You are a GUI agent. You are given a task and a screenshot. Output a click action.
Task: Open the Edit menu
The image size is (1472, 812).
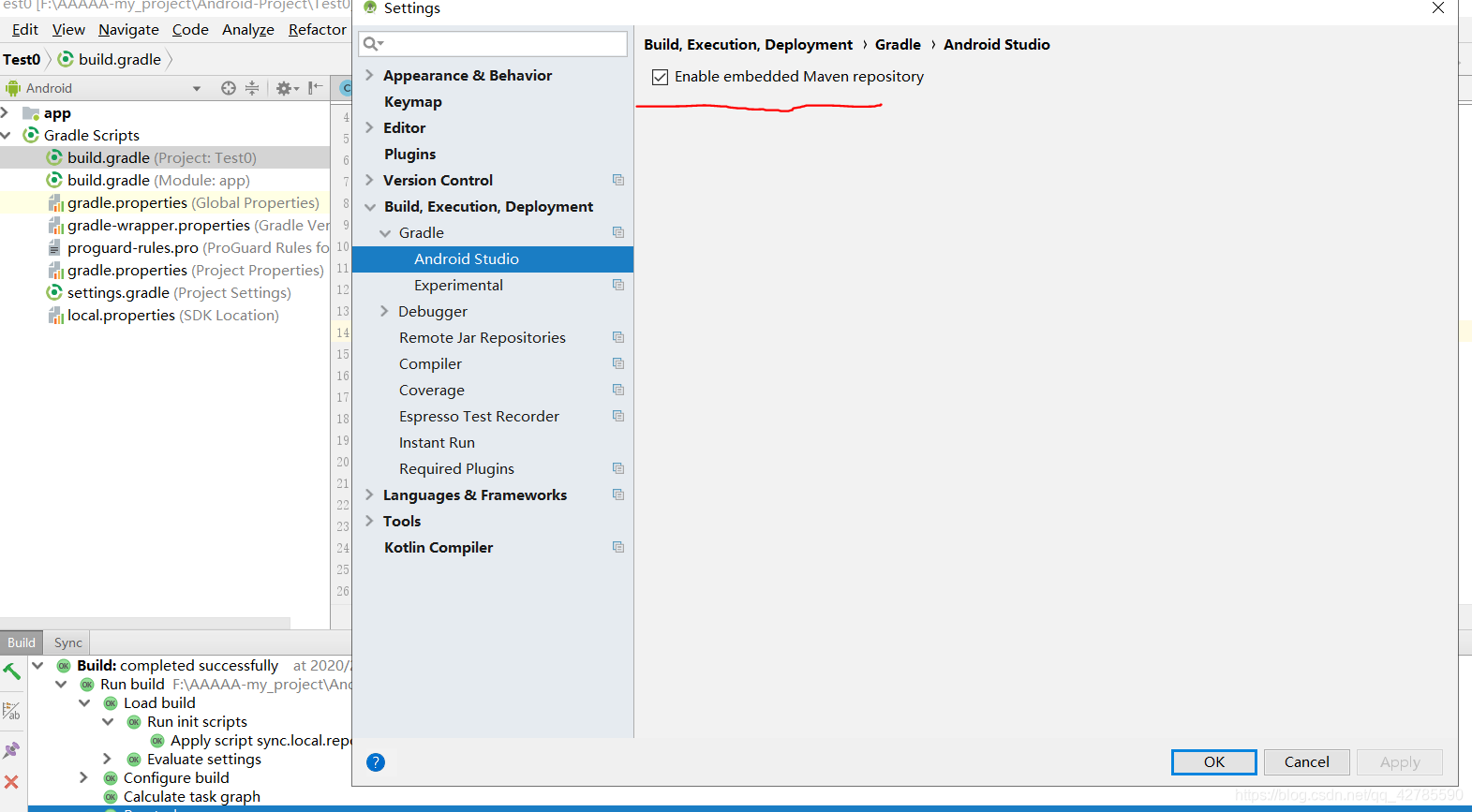(x=25, y=30)
